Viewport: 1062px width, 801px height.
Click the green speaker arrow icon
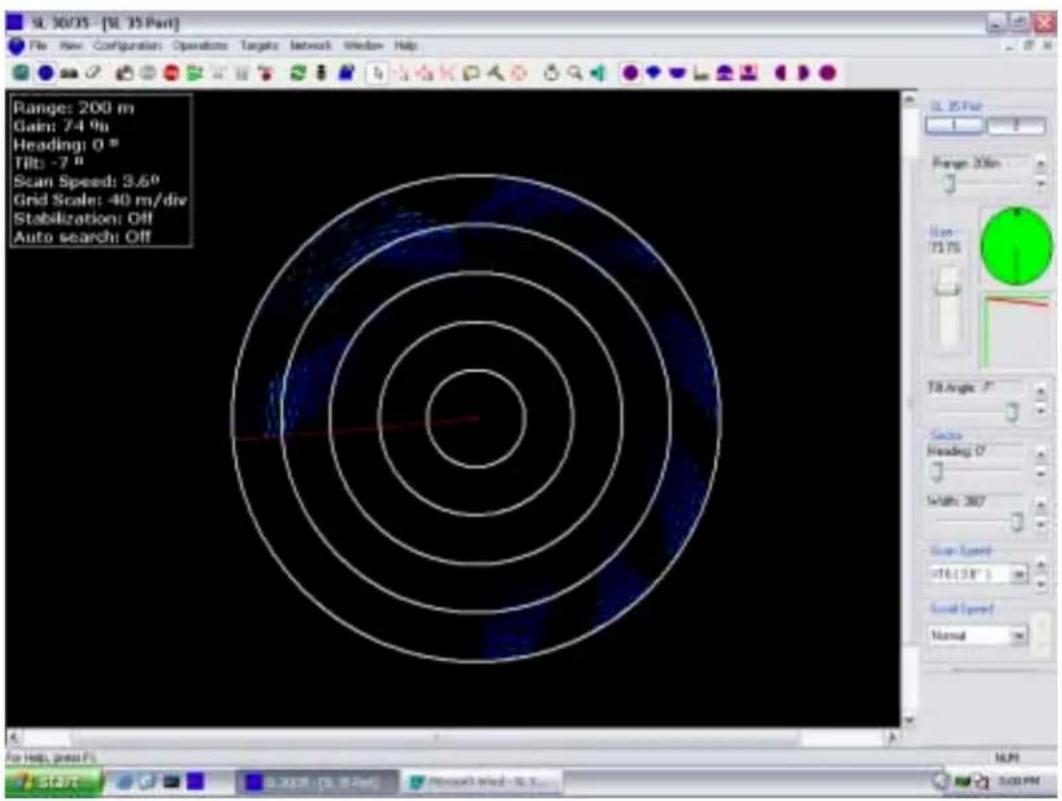[597, 72]
